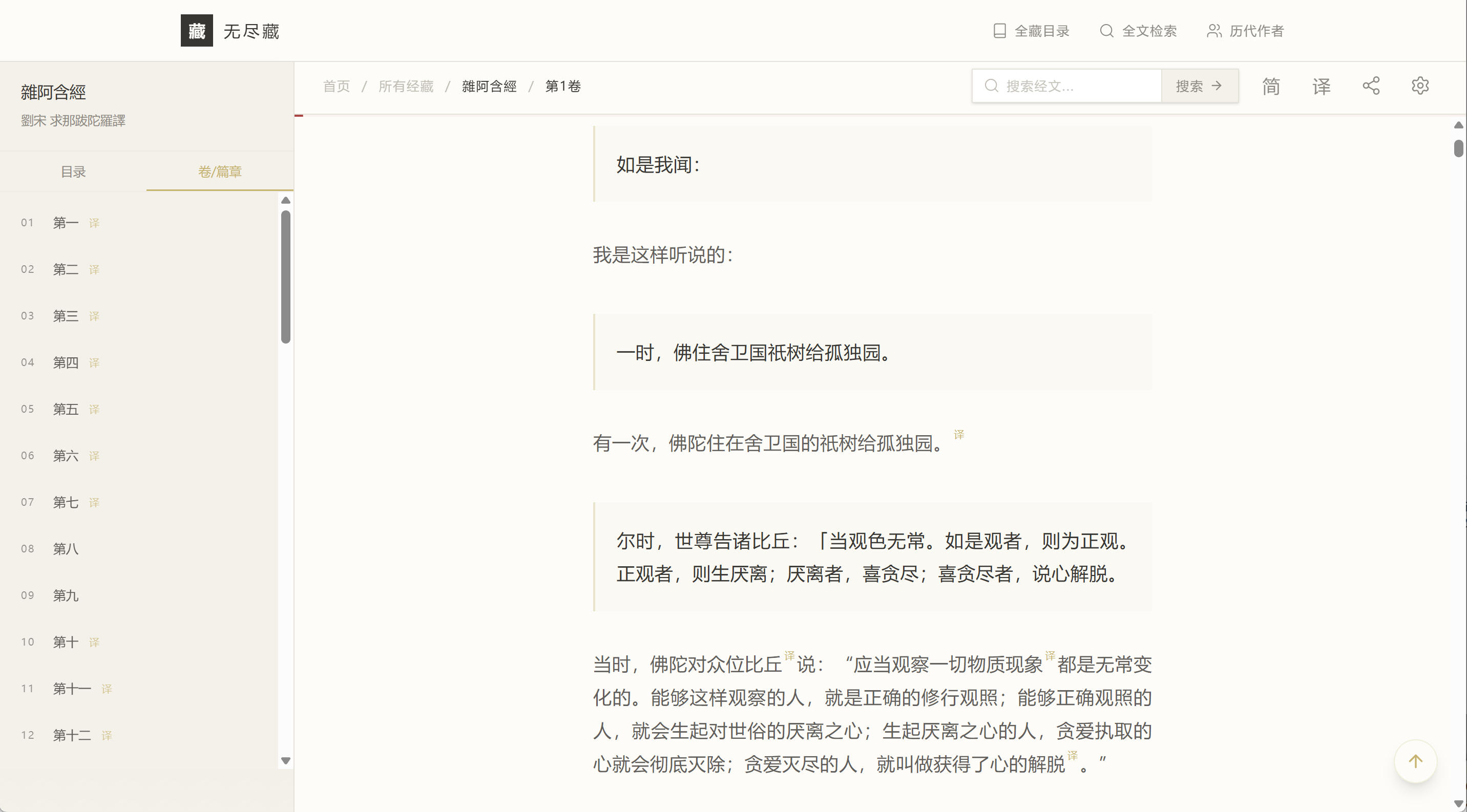1467x812 pixels.
Task: Click 译 note marker after 比丘
Action: point(789,656)
